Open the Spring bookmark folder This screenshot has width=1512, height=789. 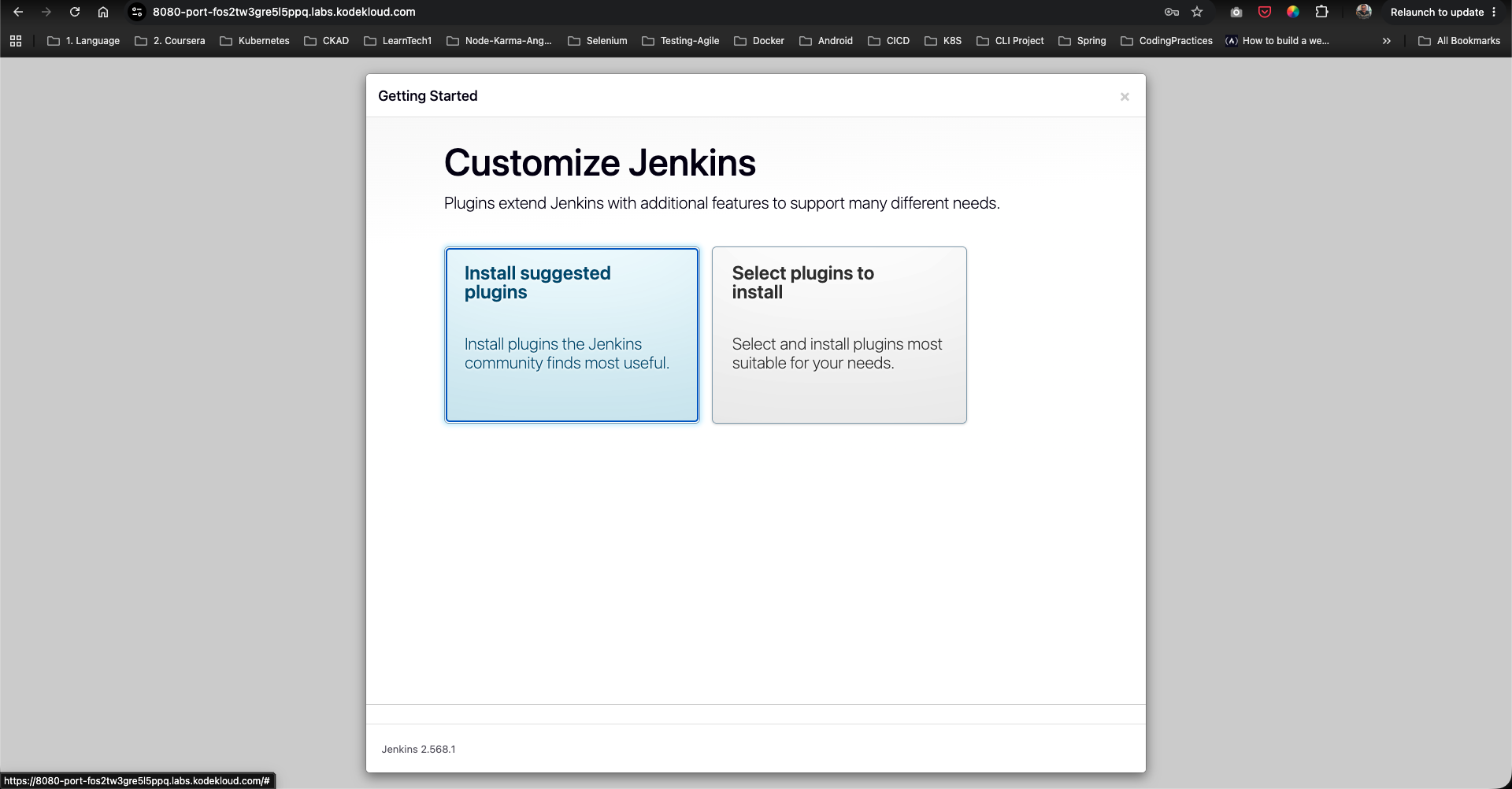(1082, 41)
